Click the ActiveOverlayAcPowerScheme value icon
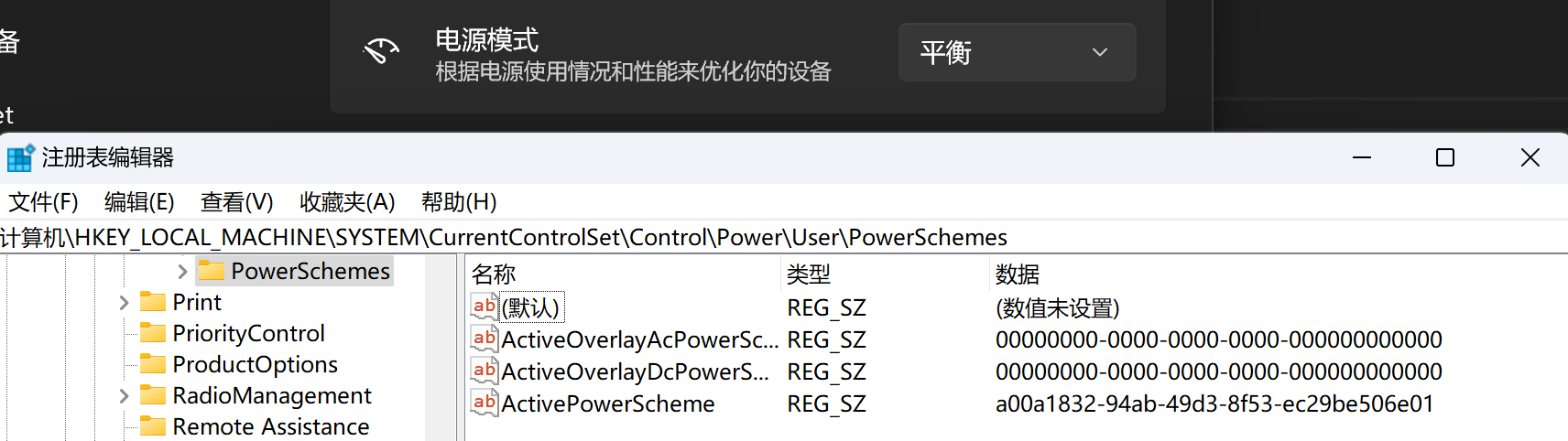The height and width of the screenshot is (441, 1568). point(484,339)
